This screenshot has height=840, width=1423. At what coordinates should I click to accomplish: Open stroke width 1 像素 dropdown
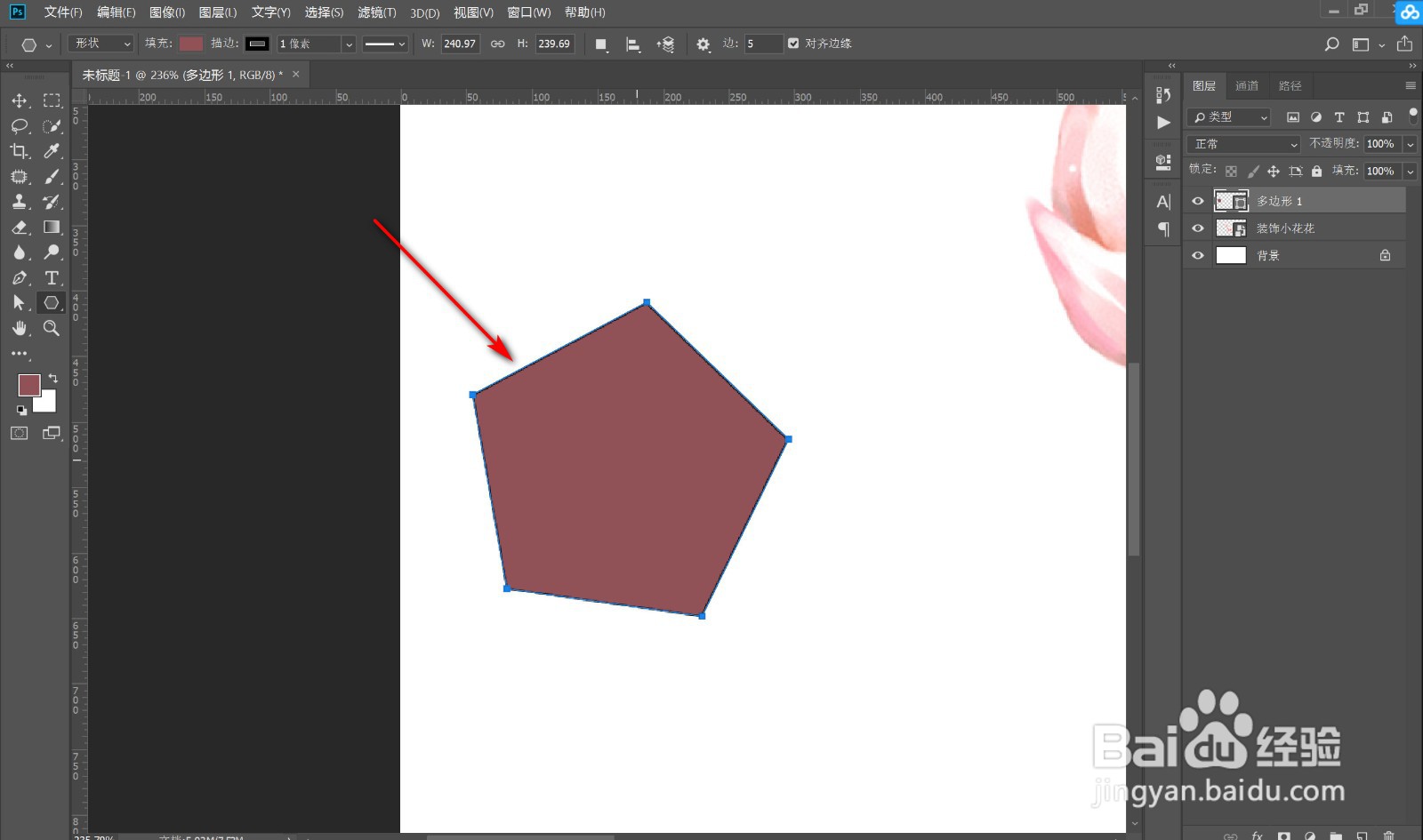coord(349,44)
